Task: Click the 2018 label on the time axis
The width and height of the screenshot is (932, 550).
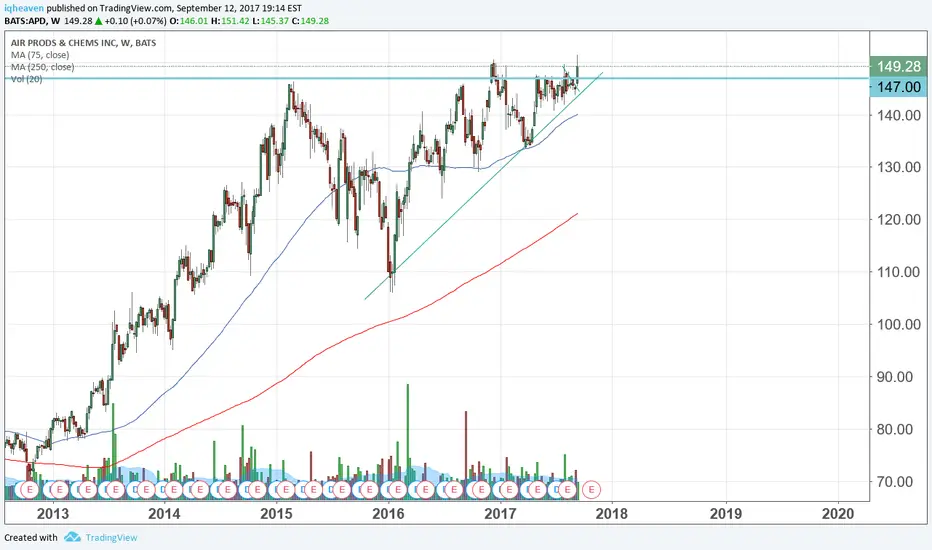Action: [612, 513]
